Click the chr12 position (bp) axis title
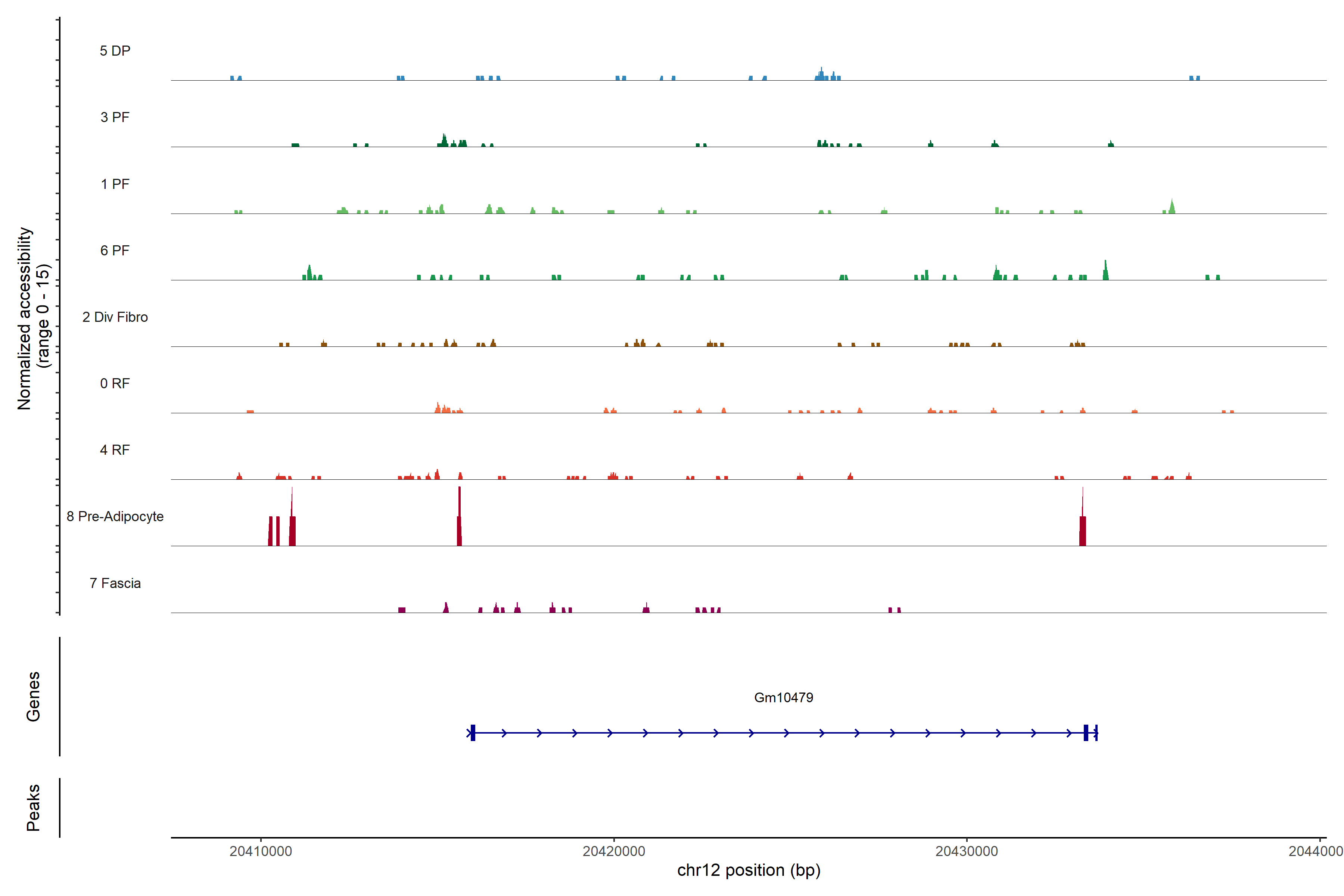This screenshot has height=896, width=1344. coord(749,870)
